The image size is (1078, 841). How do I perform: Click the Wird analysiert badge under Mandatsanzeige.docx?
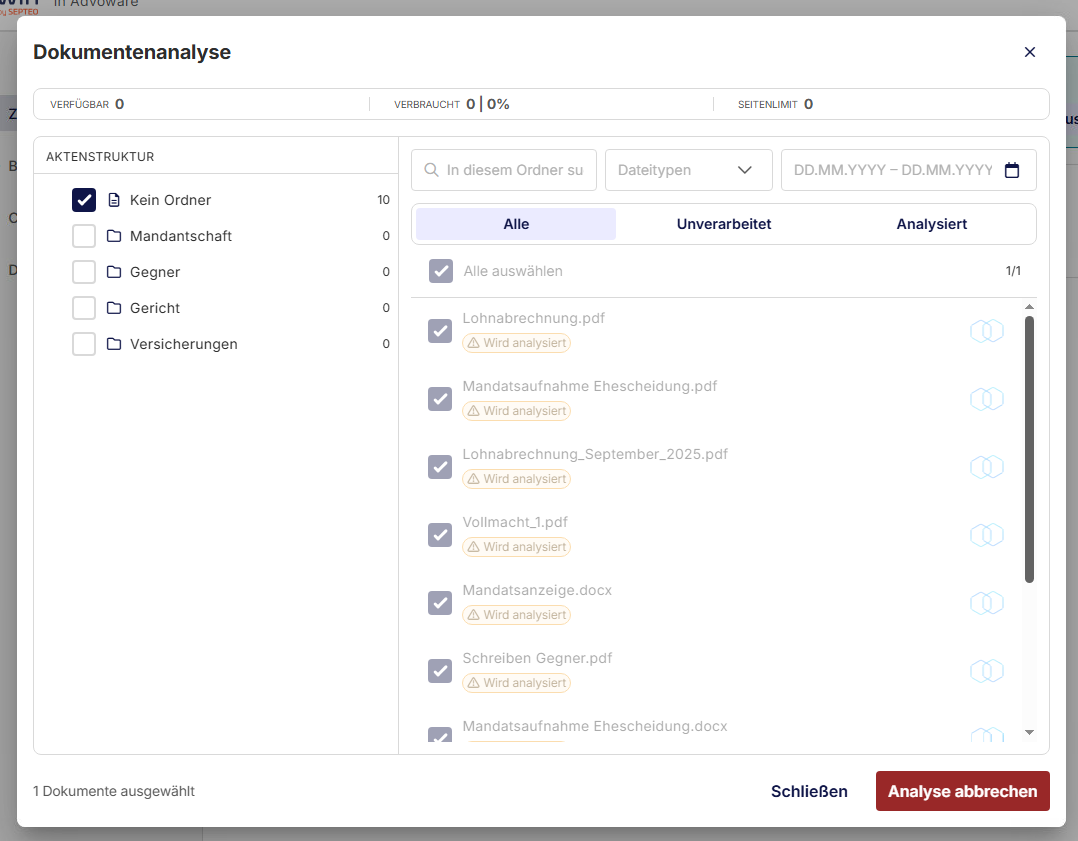click(x=516, y=615)
